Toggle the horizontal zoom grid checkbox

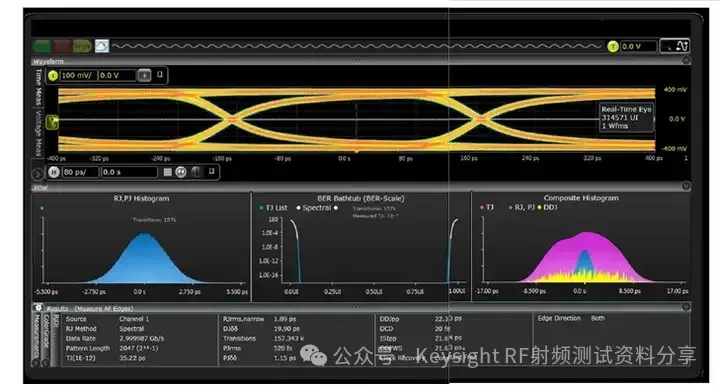[168, 172]
